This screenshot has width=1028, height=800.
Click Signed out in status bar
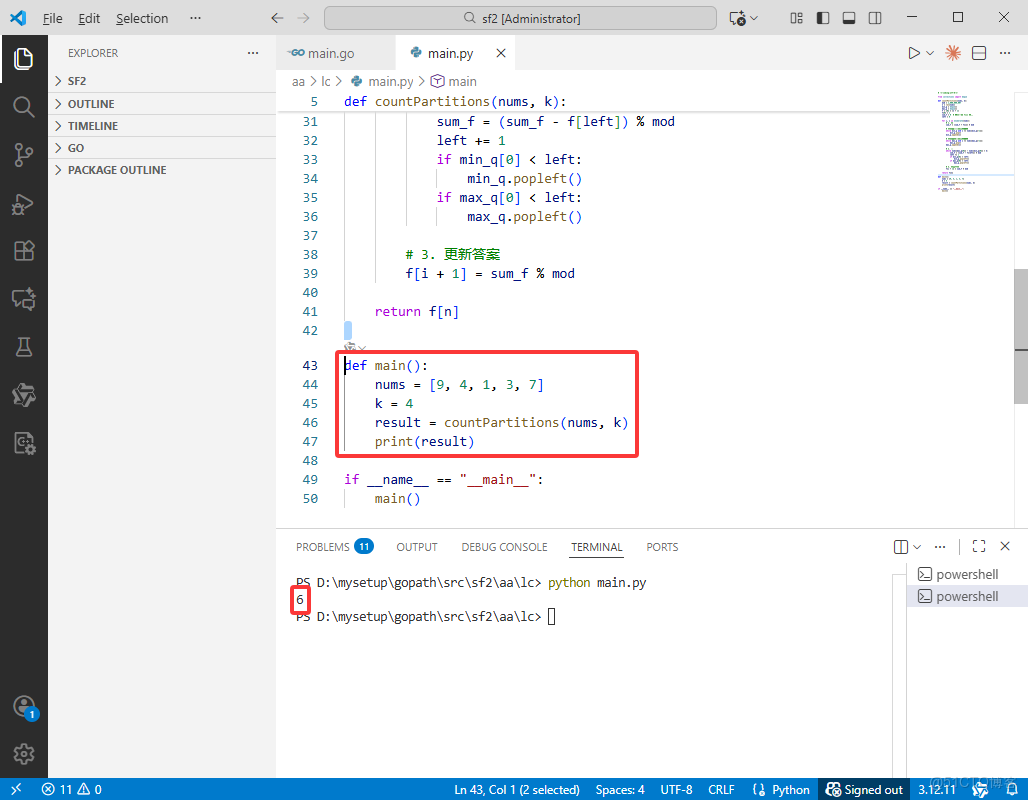864,789
